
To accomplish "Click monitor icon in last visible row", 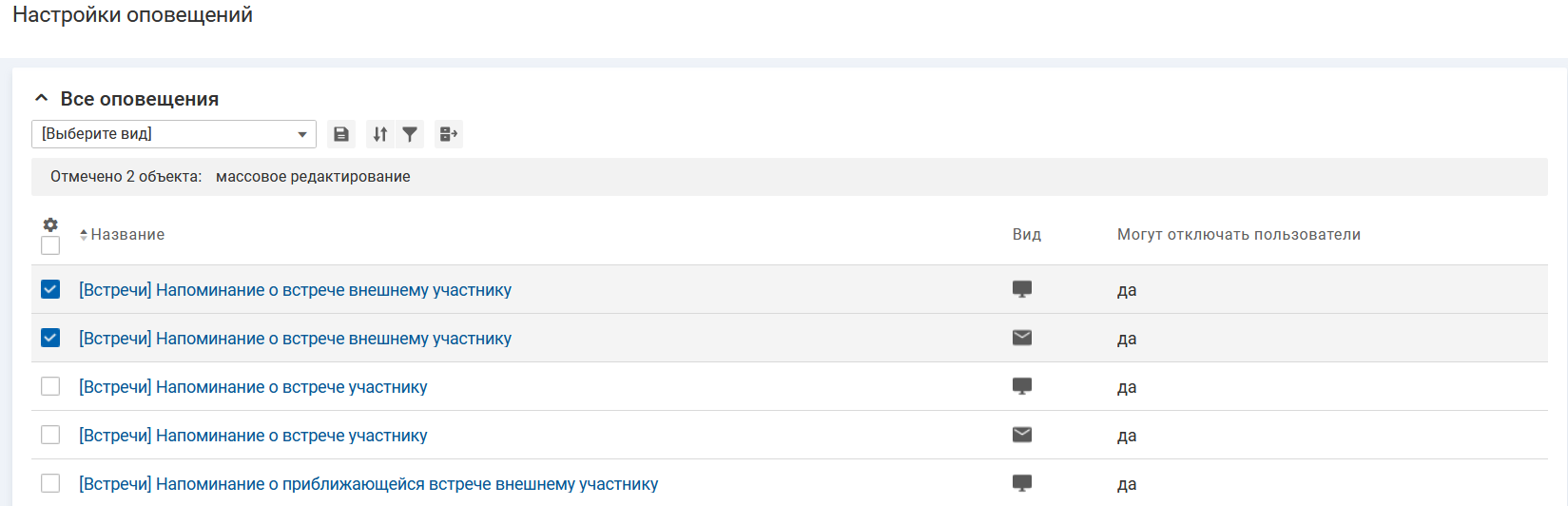I will 1022,483.
